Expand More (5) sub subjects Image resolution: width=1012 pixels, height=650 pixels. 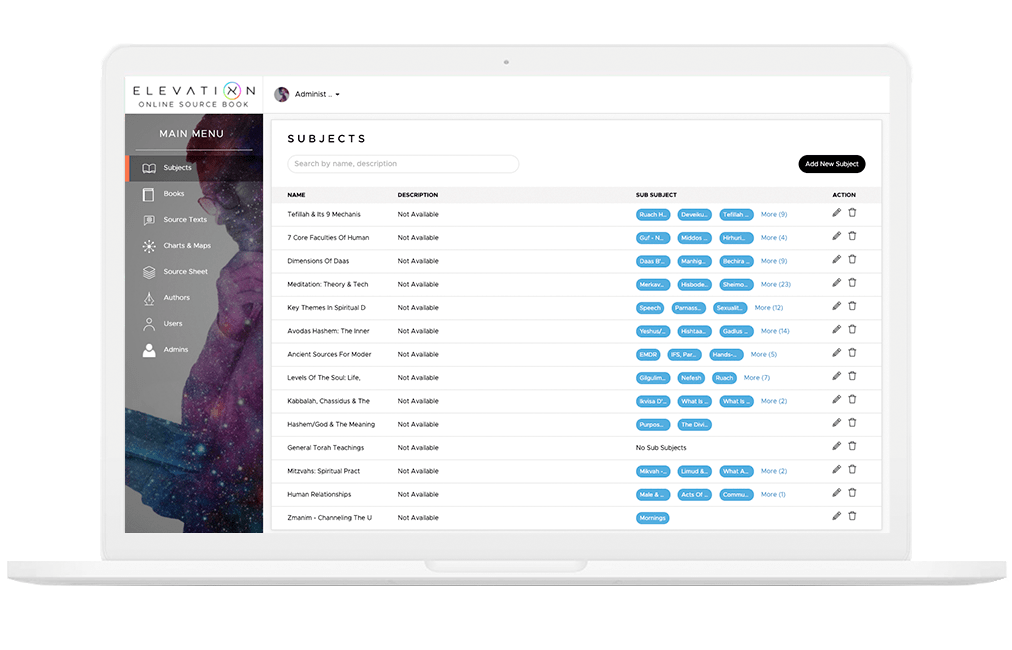[764, 354]
